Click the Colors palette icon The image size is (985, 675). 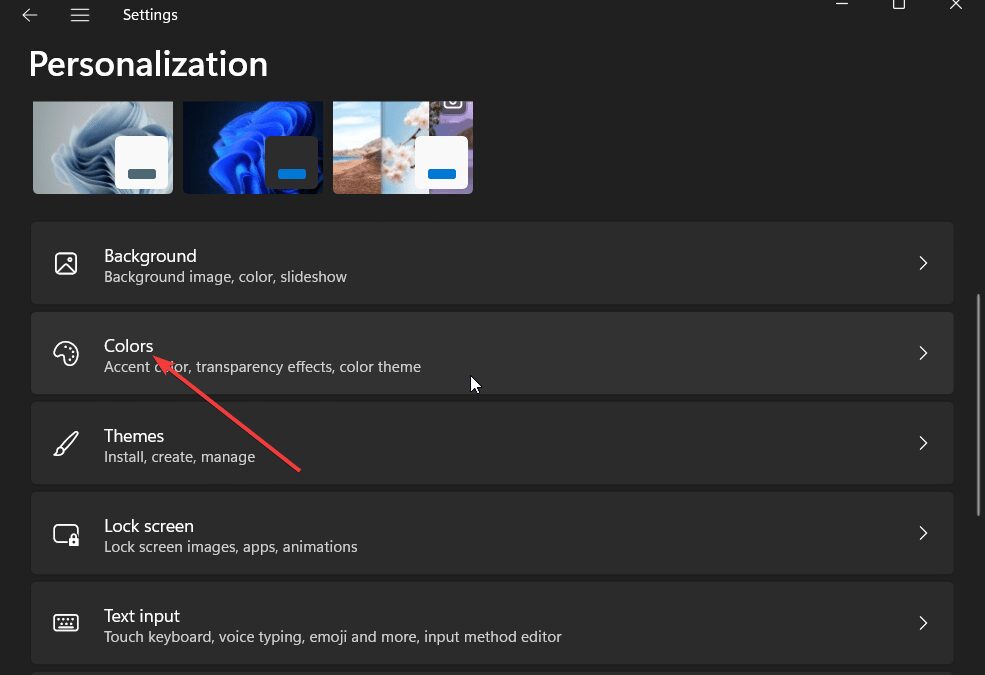(66, 353)
